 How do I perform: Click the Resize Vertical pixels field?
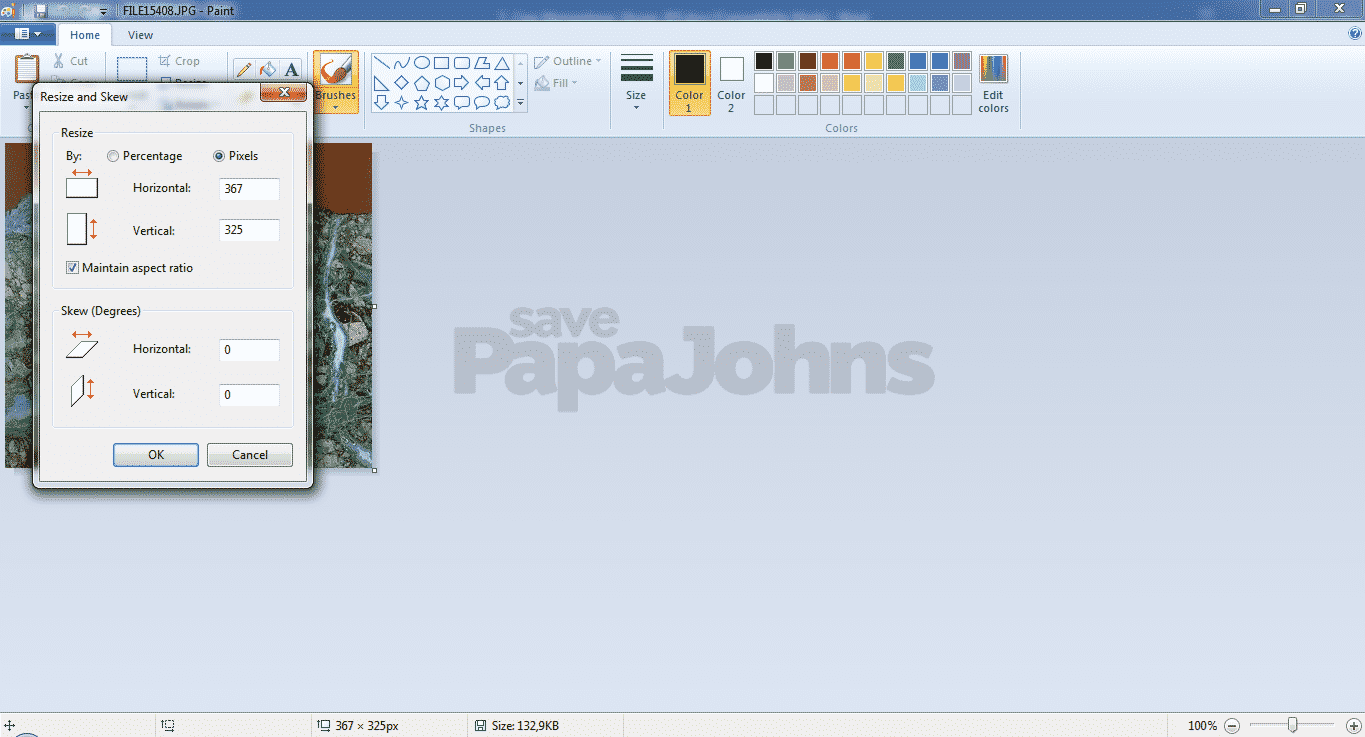[249, 230]
